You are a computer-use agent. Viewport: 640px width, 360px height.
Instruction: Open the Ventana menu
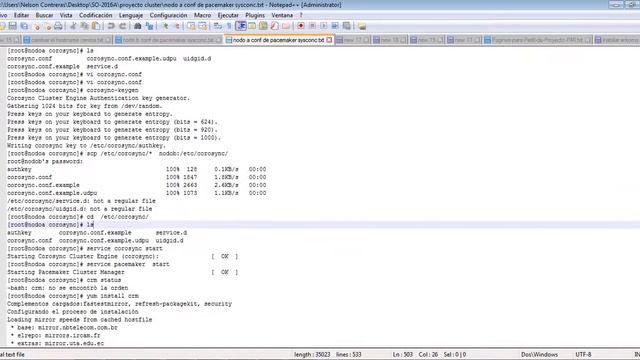click(x=282, y=15)
